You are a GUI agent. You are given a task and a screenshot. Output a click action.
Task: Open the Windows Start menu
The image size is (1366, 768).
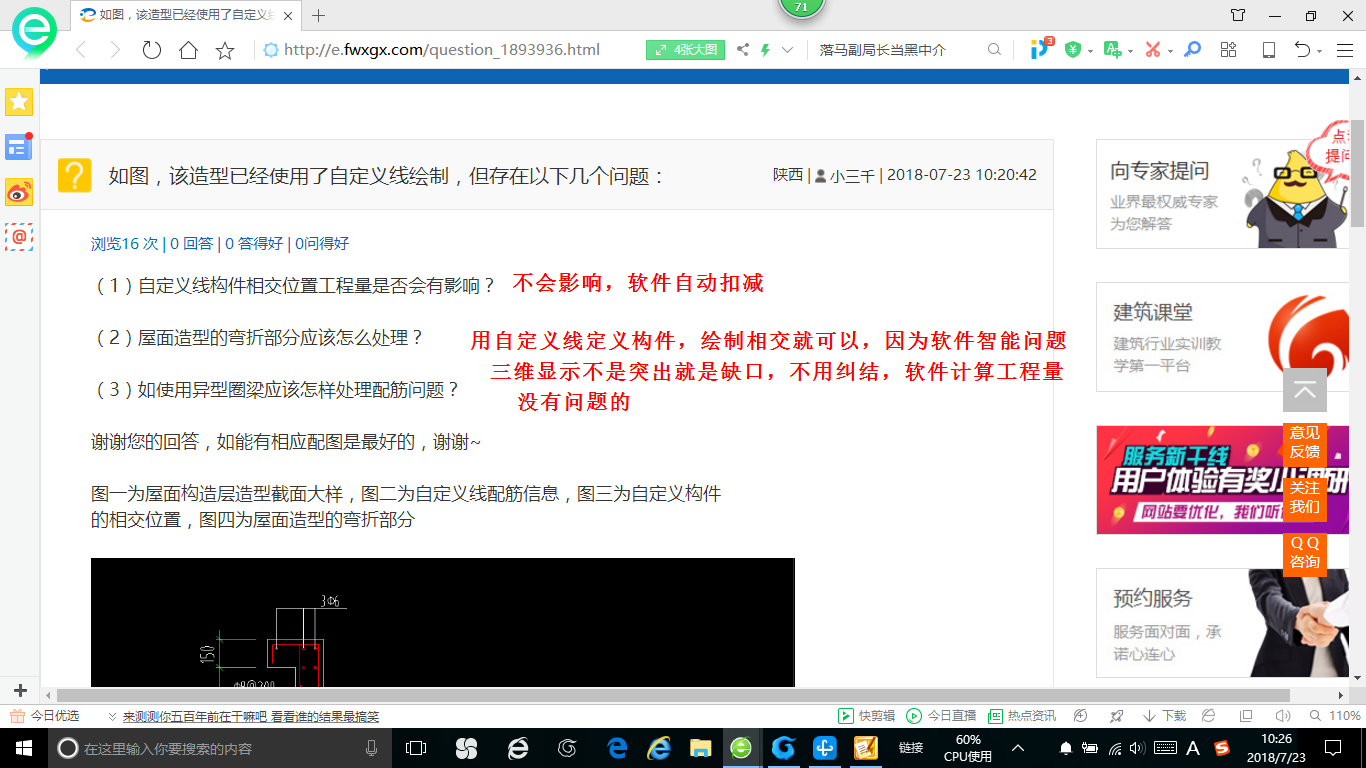tap(23, 748)
